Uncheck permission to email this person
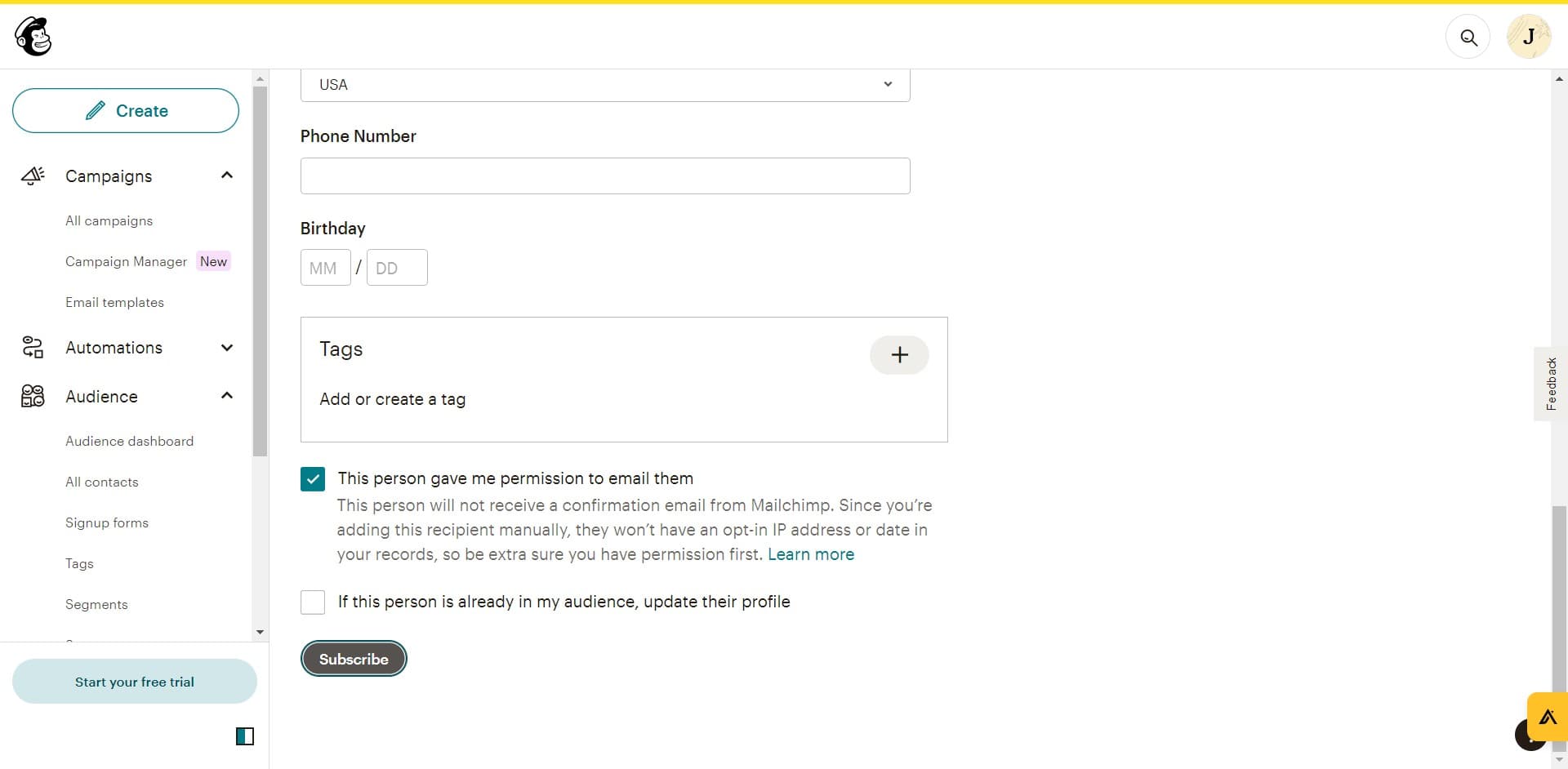1568x769 pixels. (312, 478)
